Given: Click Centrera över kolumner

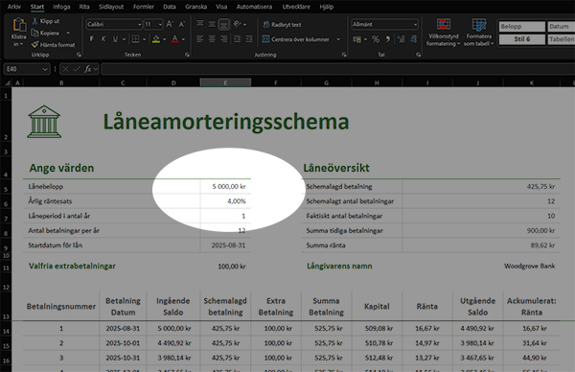Looking at the screenshot, I should click(296, 39).
